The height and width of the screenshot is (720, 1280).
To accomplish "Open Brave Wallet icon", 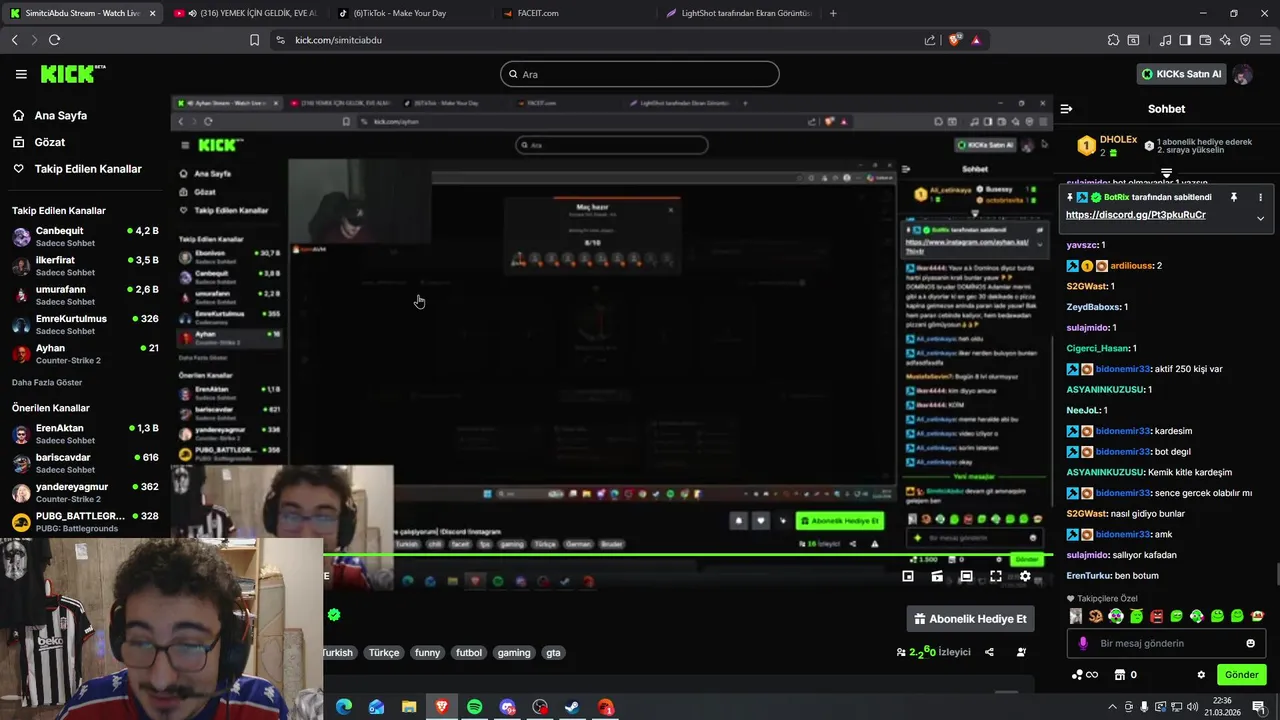I will [1205, 40].
